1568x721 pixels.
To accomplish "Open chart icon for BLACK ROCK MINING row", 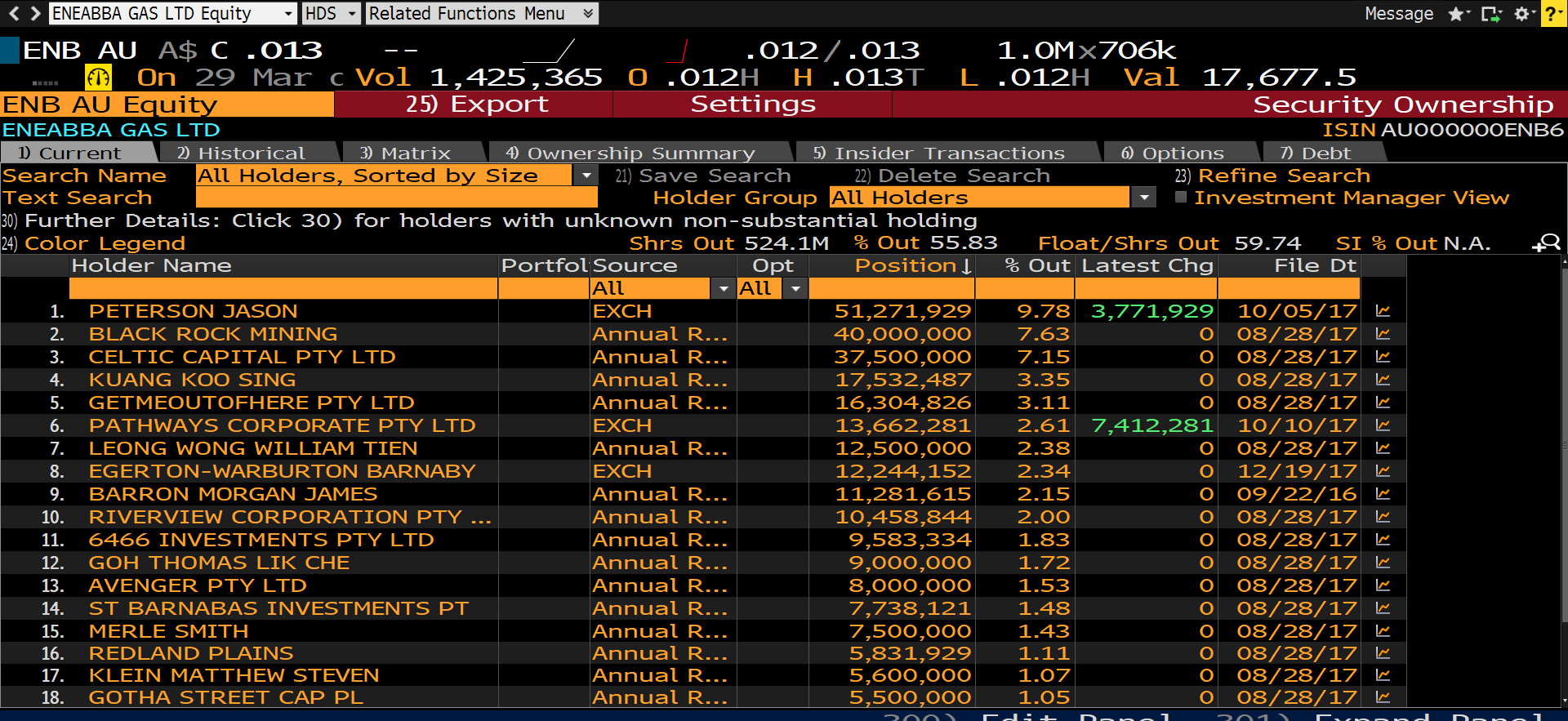I will (1383, 334).
